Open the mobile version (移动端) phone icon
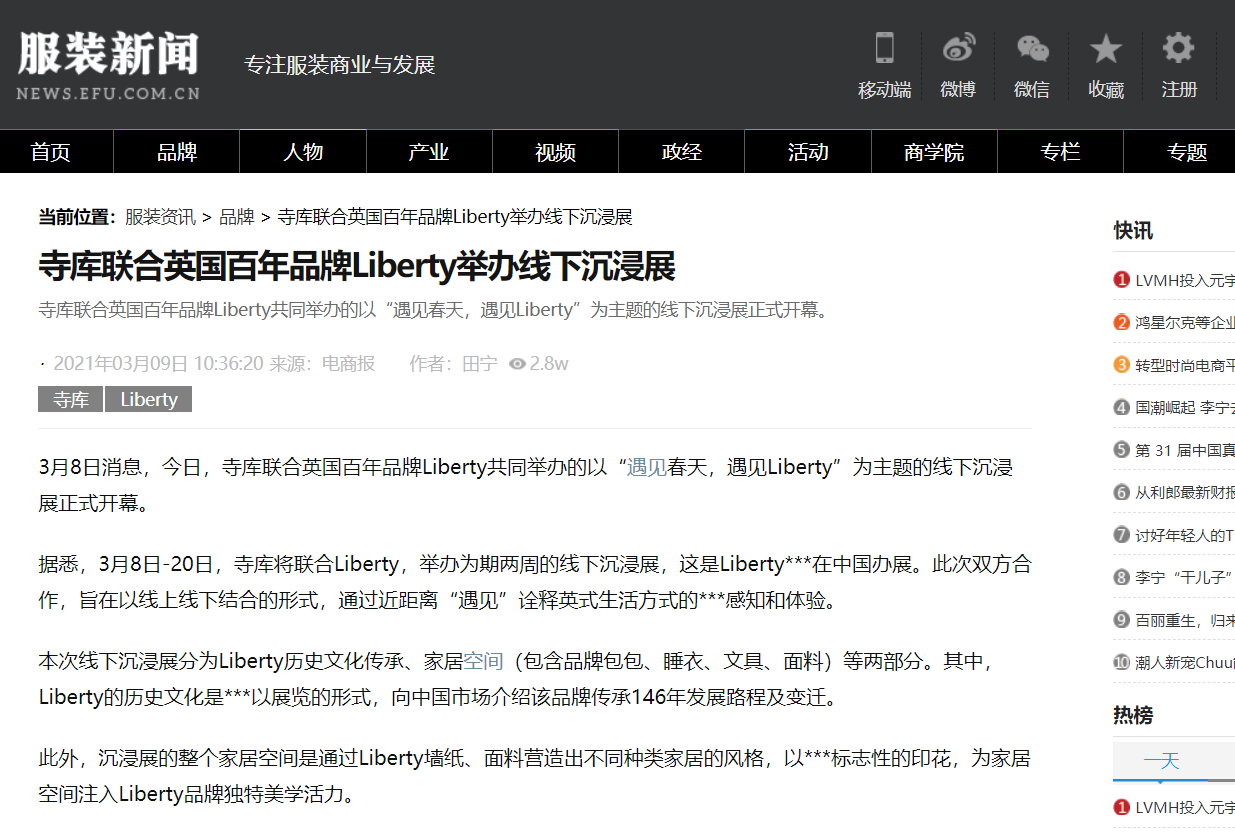The image size is (1235, 837). click(884, 48)
